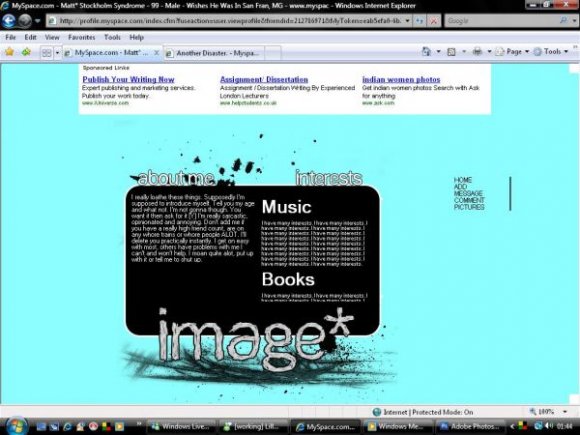
Task: Open the Favorites menu
Action: coord(82,37)
